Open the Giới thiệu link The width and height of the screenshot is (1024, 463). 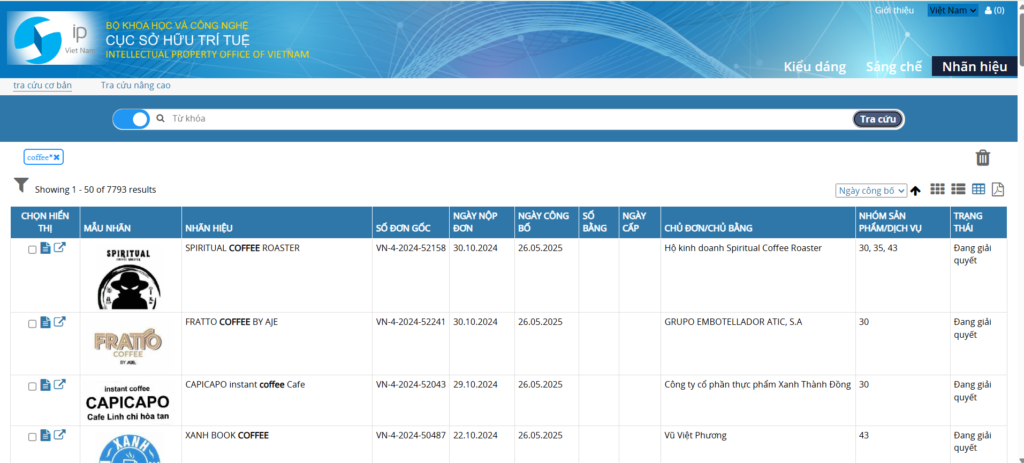[894, 10]
